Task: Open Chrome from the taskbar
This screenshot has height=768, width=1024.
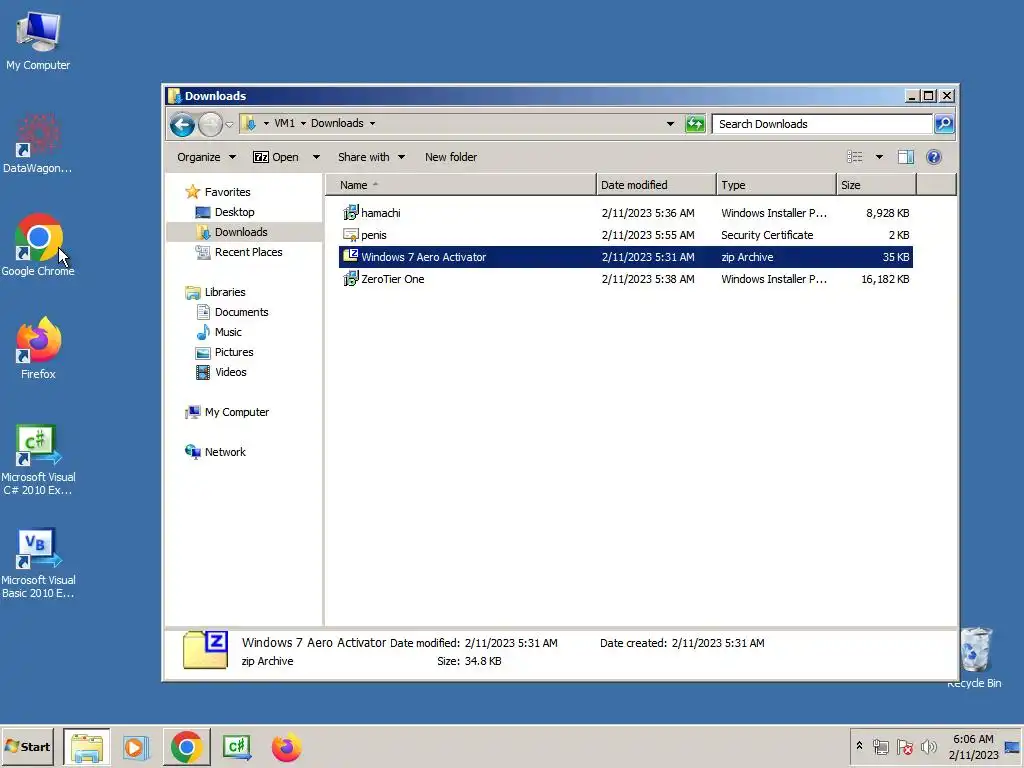Action: 187,747
